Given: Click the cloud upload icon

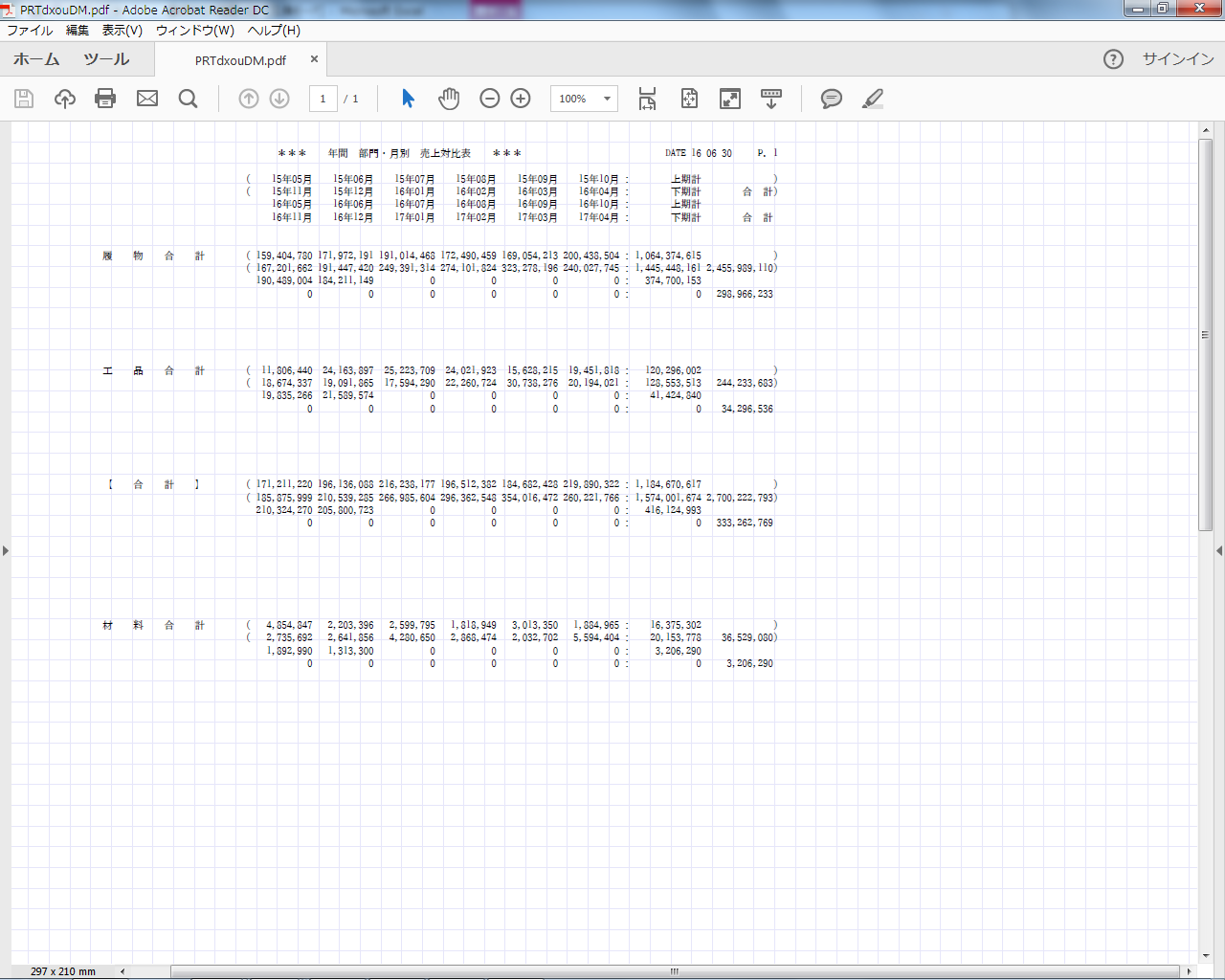Looking at the screenshot, I should click(x=65, y=99).
